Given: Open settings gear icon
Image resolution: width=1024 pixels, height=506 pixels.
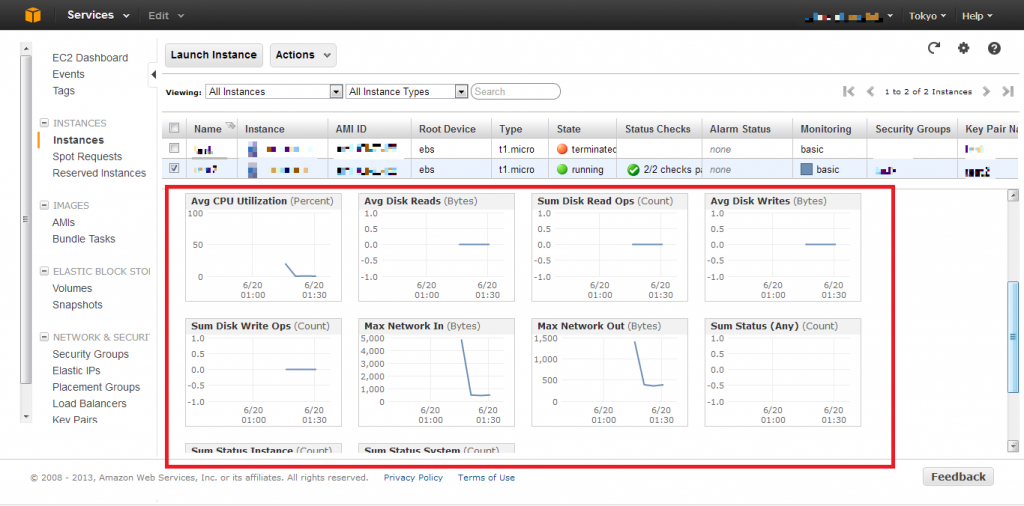Looking at the screenshot, I should point(963,48).
